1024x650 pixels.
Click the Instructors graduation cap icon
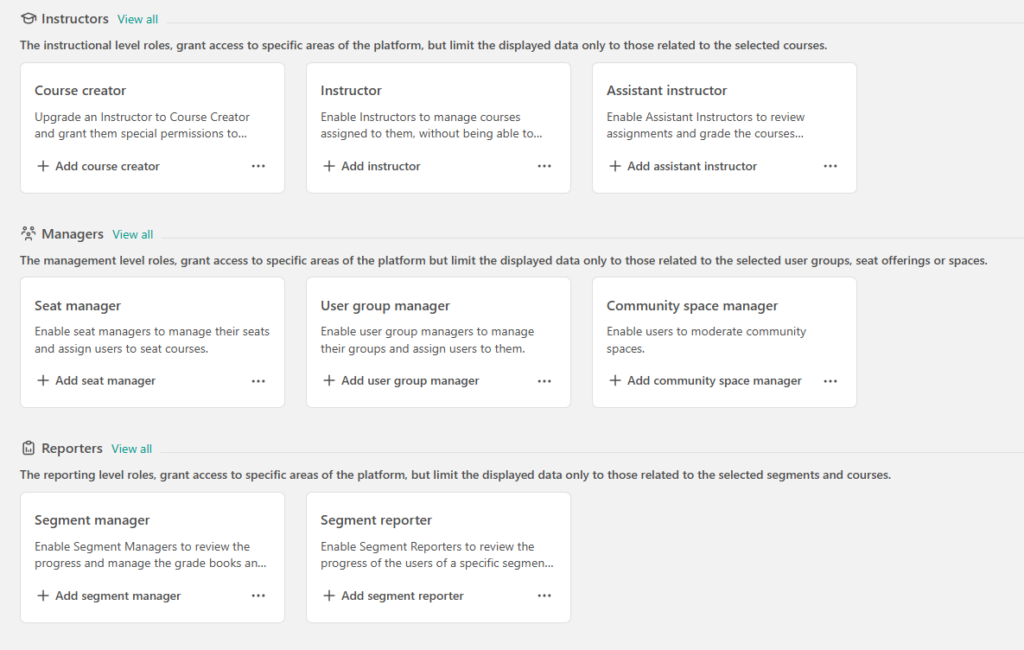(x=28, y=18)
